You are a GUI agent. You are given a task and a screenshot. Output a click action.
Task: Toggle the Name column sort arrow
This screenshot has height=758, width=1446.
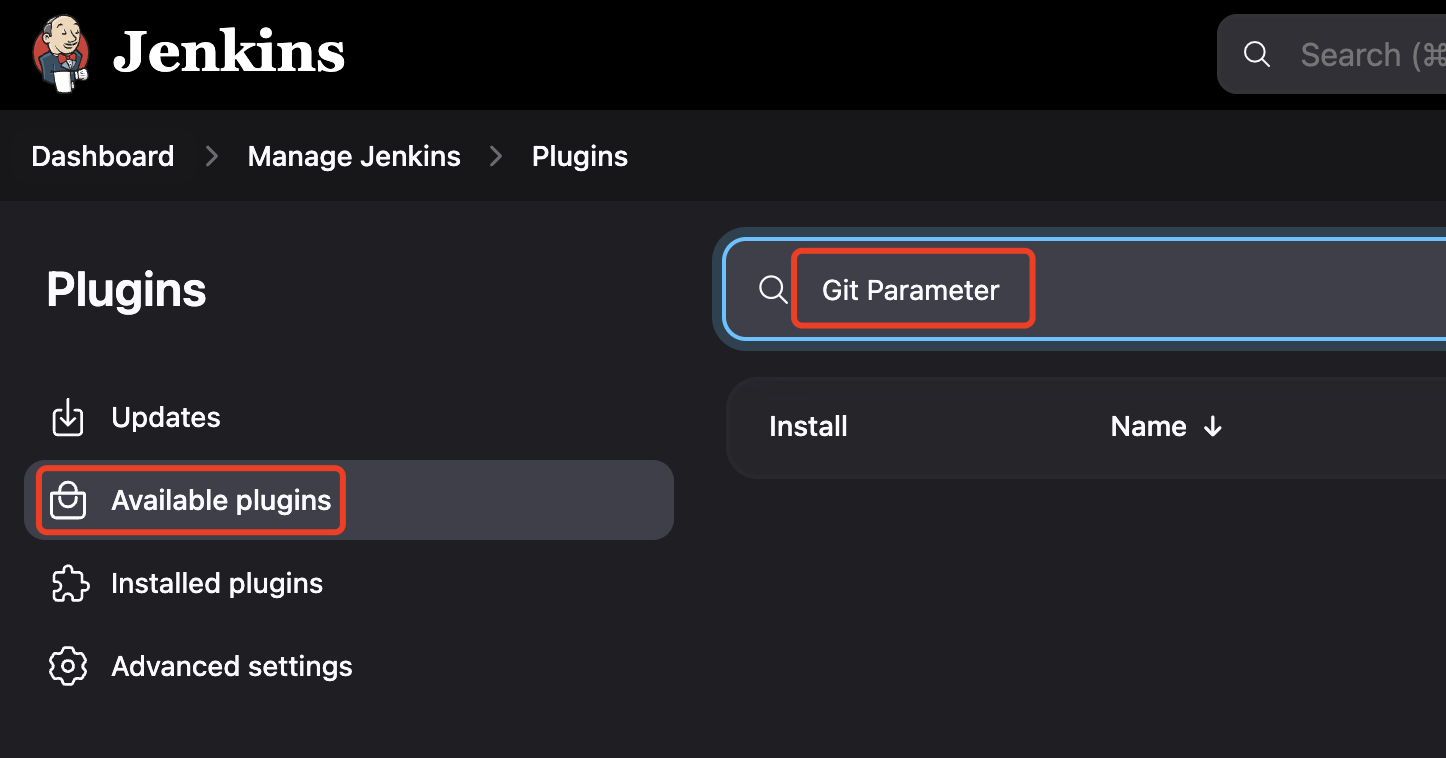[1213, 427]
